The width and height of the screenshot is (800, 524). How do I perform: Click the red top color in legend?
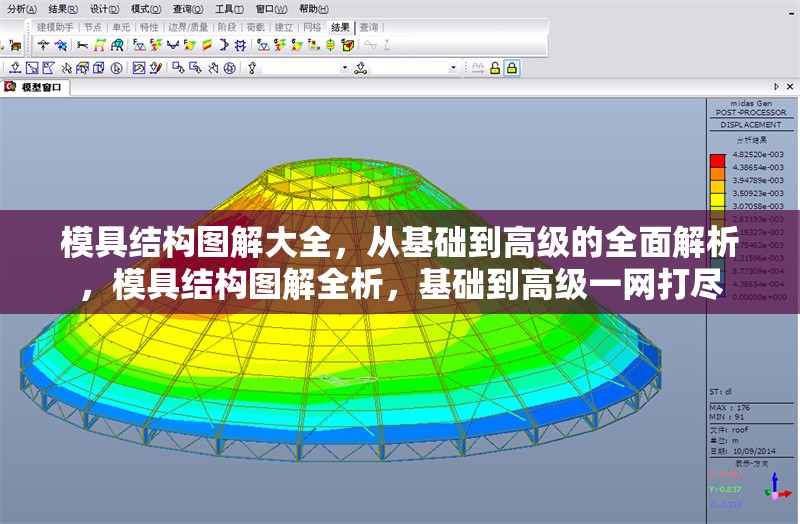pos(717,160)
